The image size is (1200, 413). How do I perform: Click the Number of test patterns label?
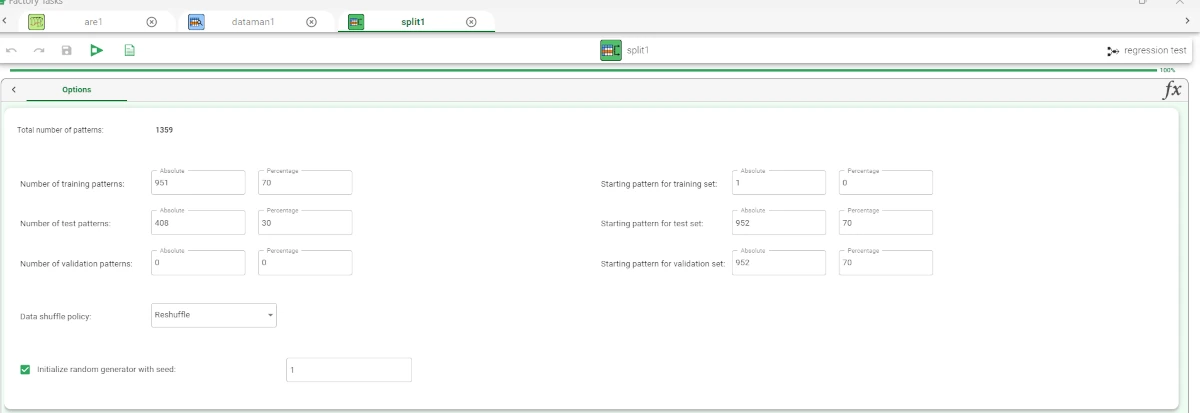click(65, 224)
